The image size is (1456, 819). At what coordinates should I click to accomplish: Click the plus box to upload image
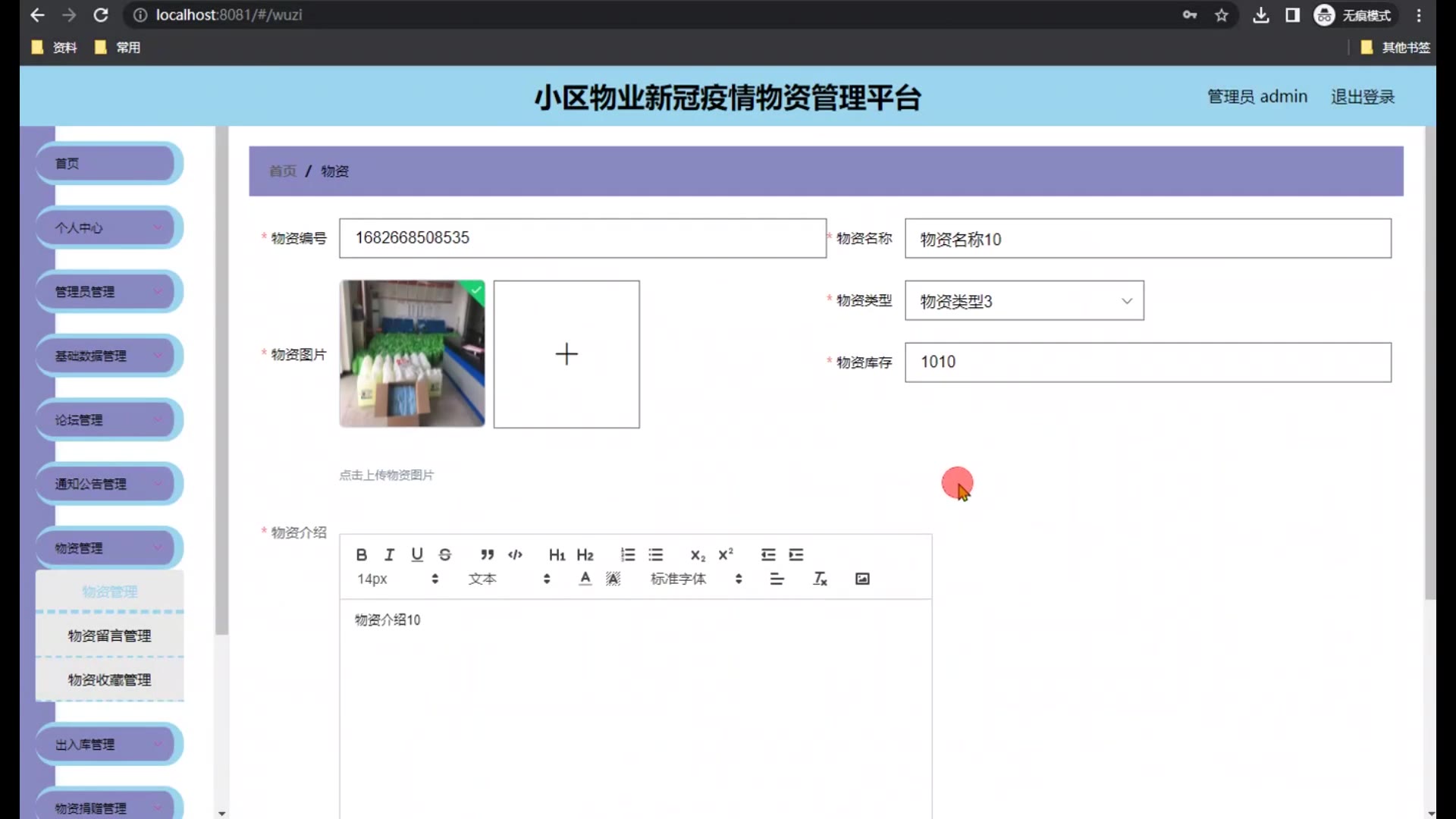566,354
